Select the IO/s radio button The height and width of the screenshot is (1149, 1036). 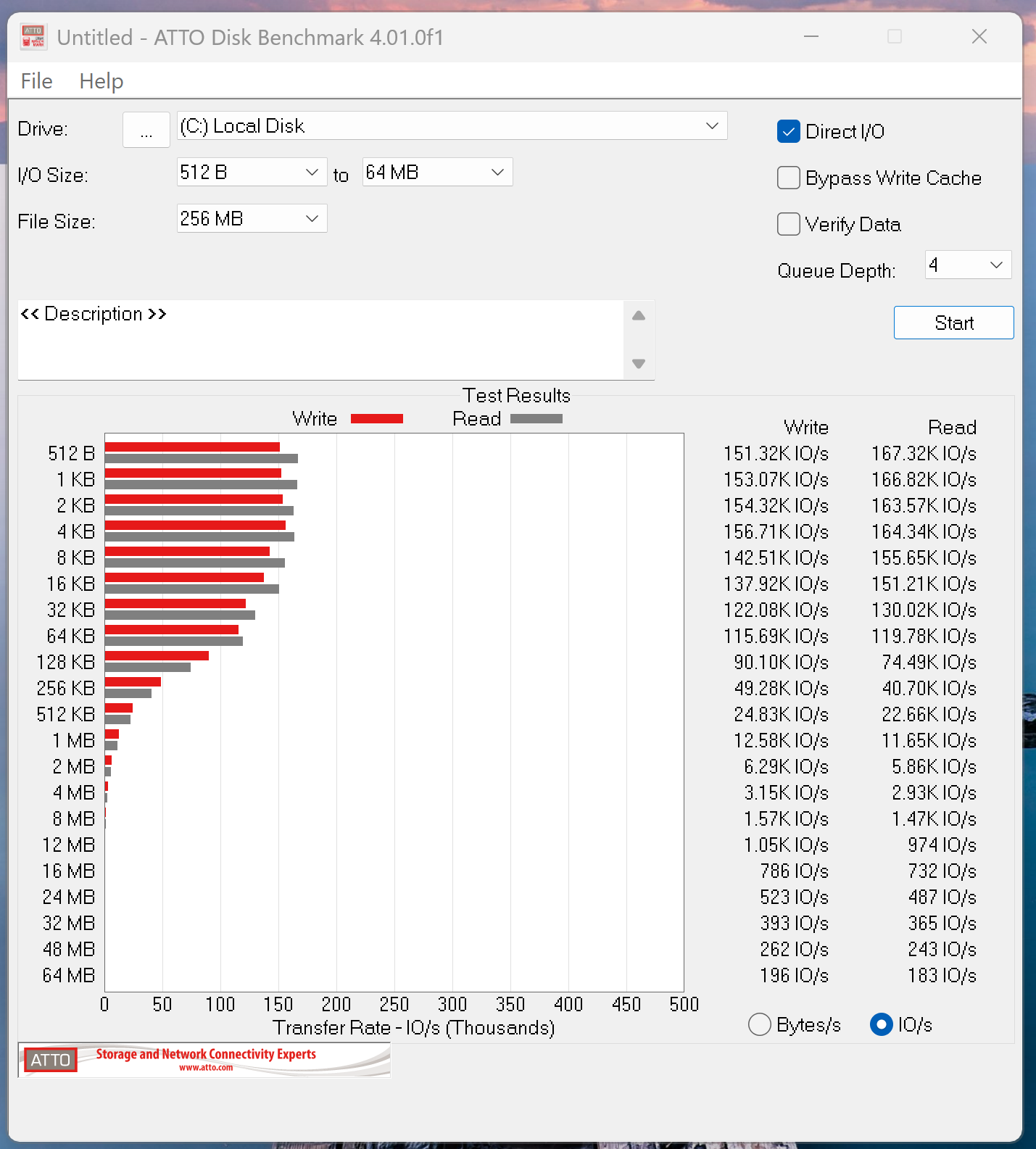pyautogui.click(x=881, y=1025)
